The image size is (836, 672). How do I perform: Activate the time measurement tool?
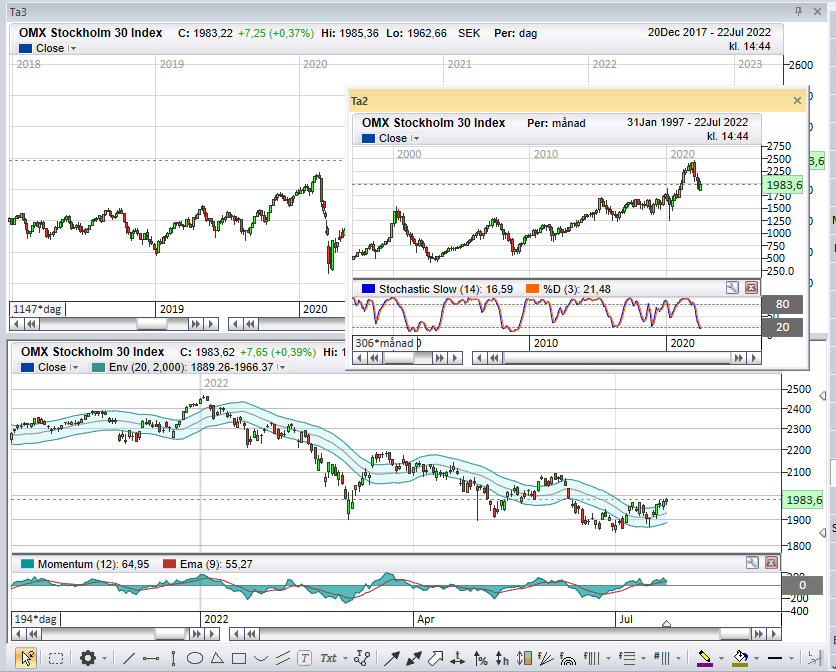point(457,659)
